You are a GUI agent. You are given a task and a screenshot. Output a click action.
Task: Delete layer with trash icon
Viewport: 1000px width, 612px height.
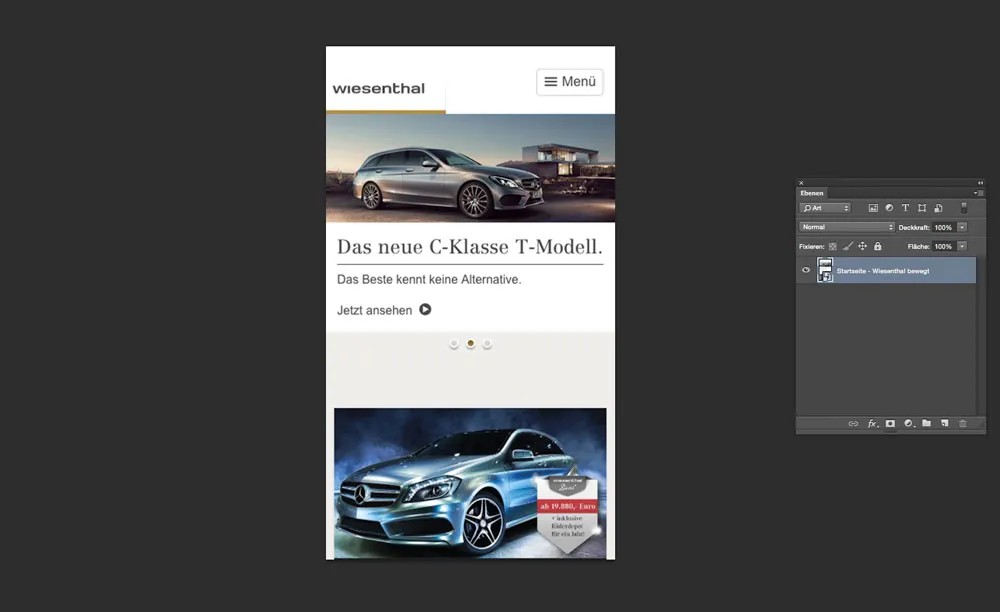[963, 424]
